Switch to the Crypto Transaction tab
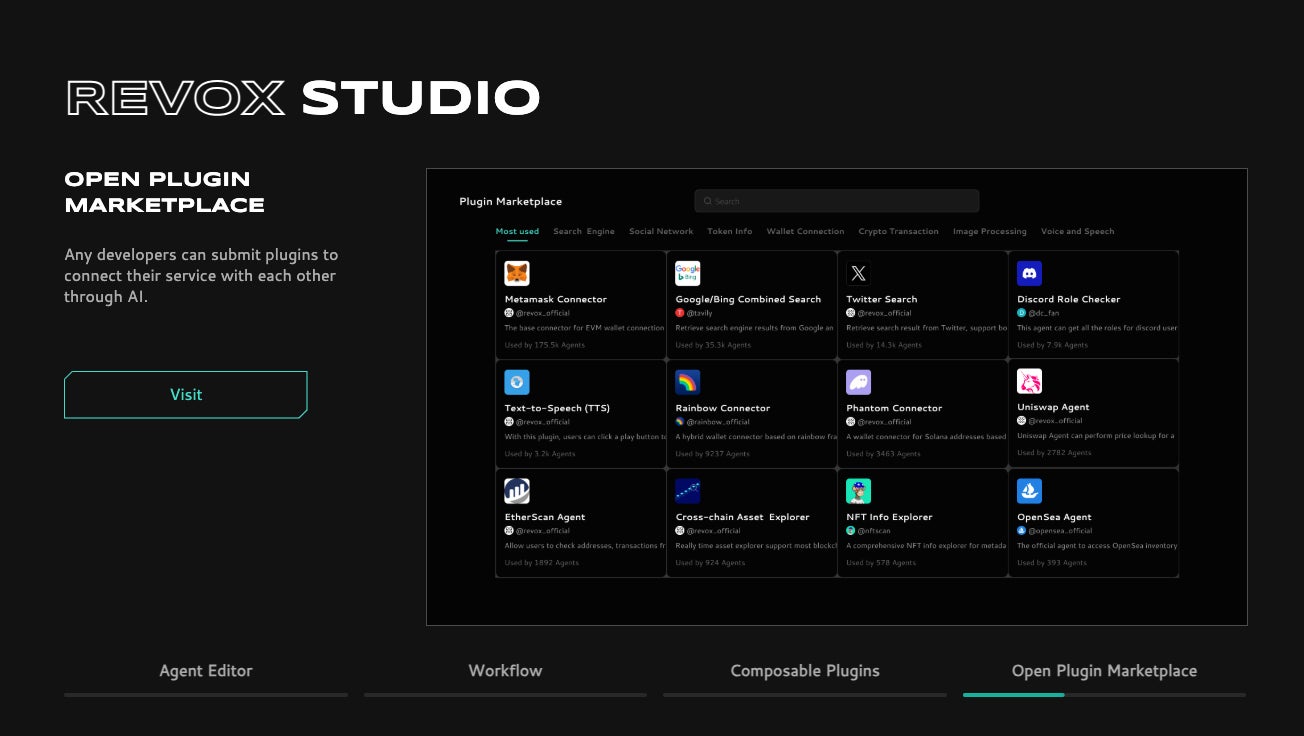The height and width of the screenshot is (736, 1304). pos(898,231)
